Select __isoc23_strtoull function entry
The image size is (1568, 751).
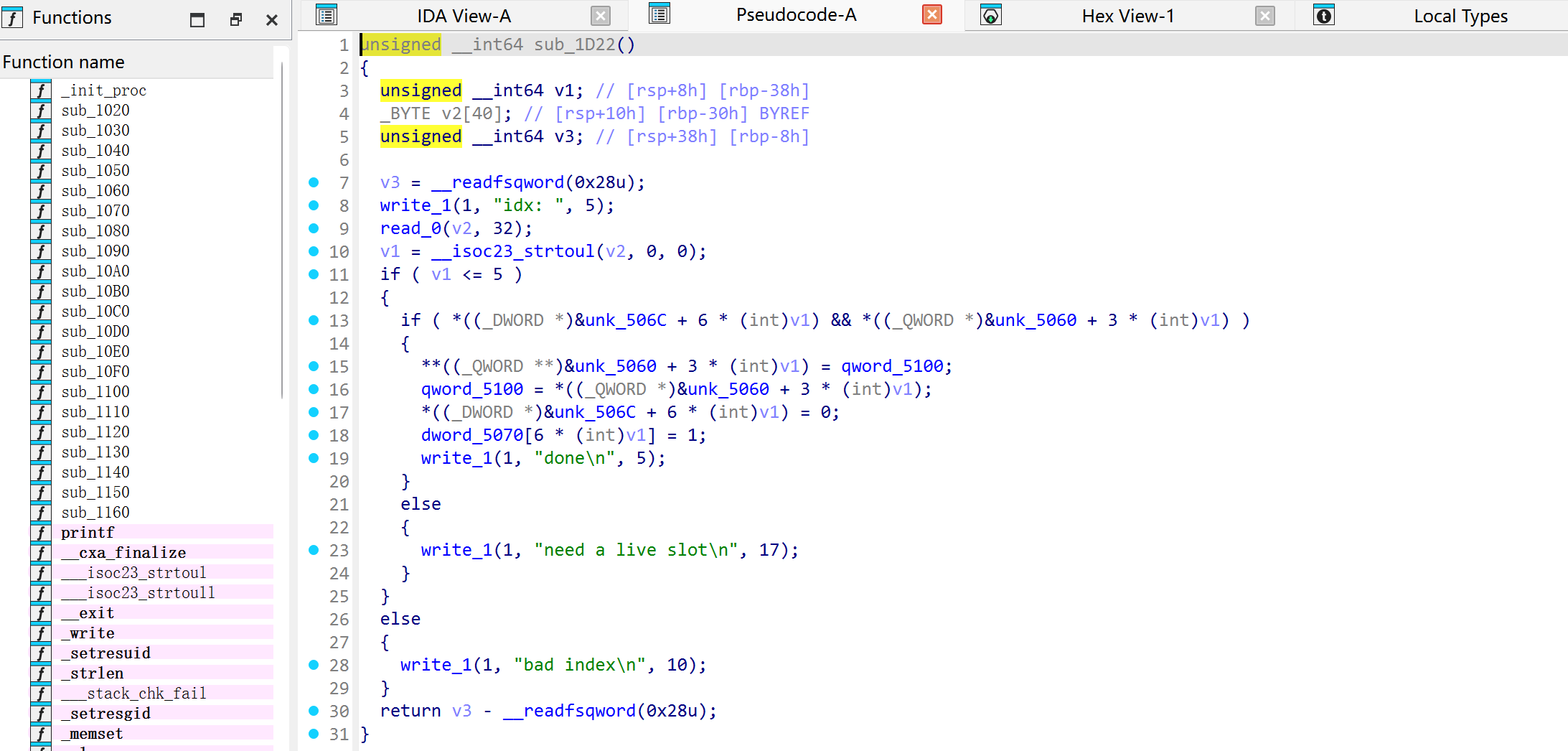click(138, 593)
